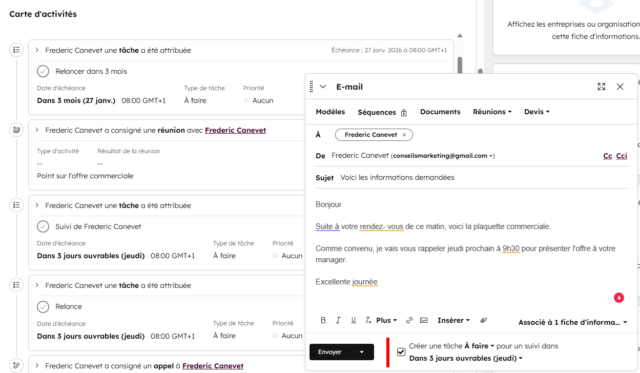The width and height of the screenshot is (640, 373).
Task: Open the Documents tab
Action: (x=440, y=112)
